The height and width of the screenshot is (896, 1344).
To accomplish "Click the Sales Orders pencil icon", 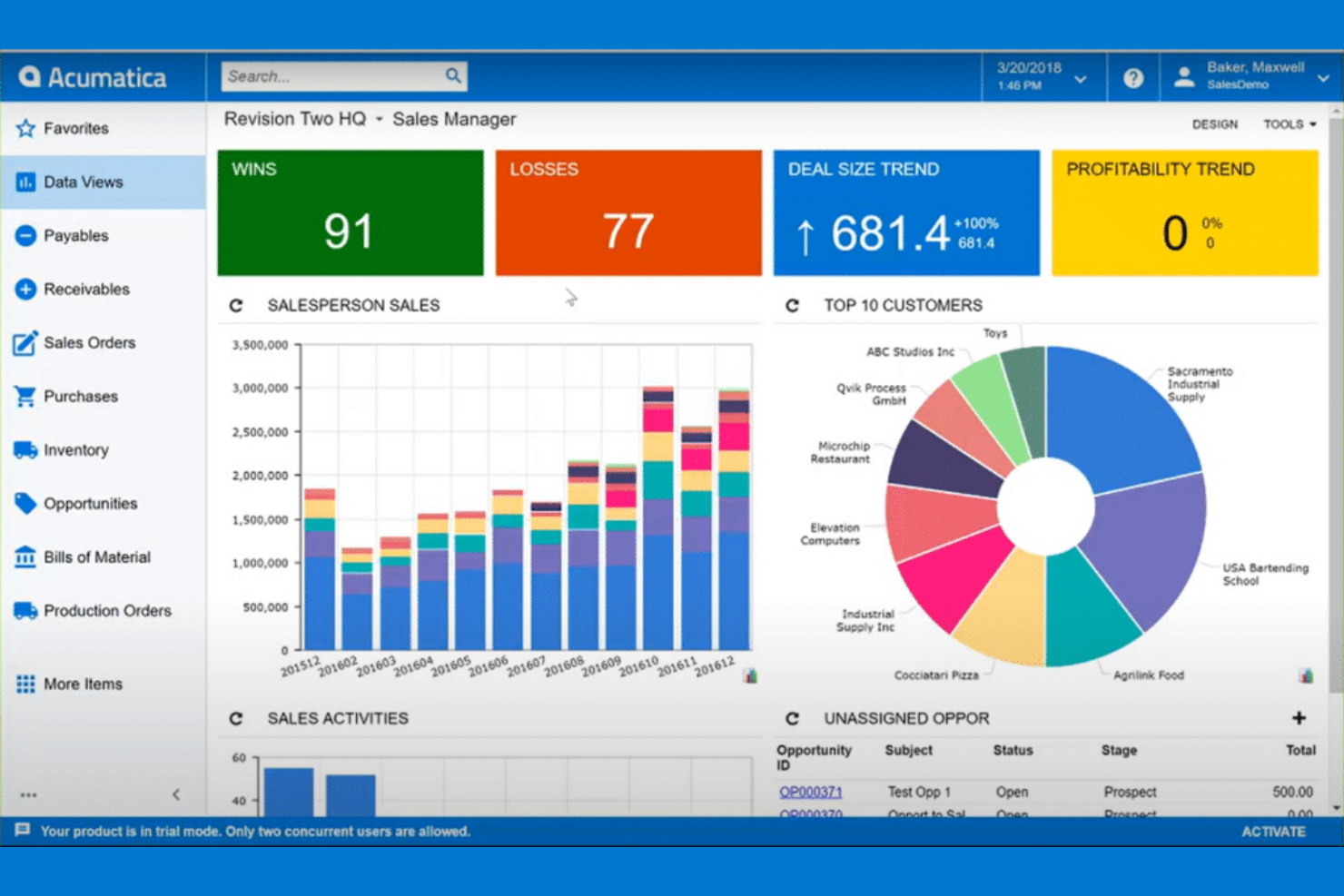I will pos(25,342).
